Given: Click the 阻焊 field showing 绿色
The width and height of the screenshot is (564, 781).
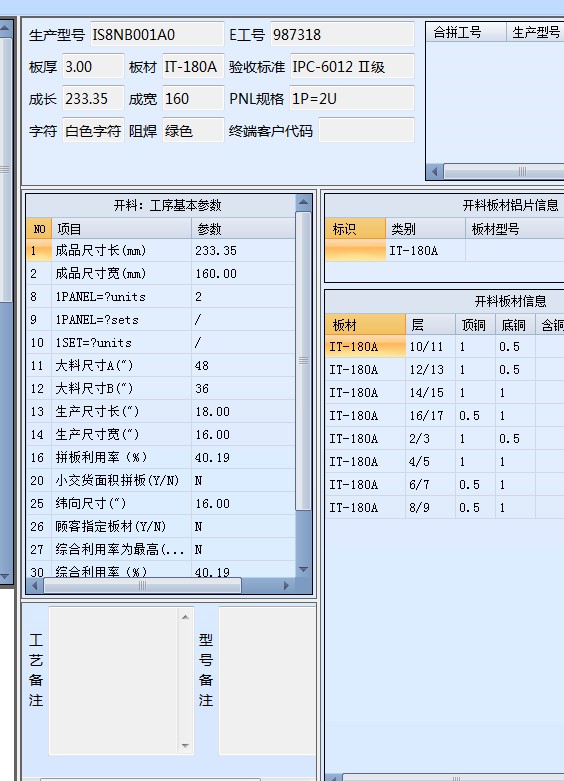Looking at the screenshot, I should coord(193,131).
